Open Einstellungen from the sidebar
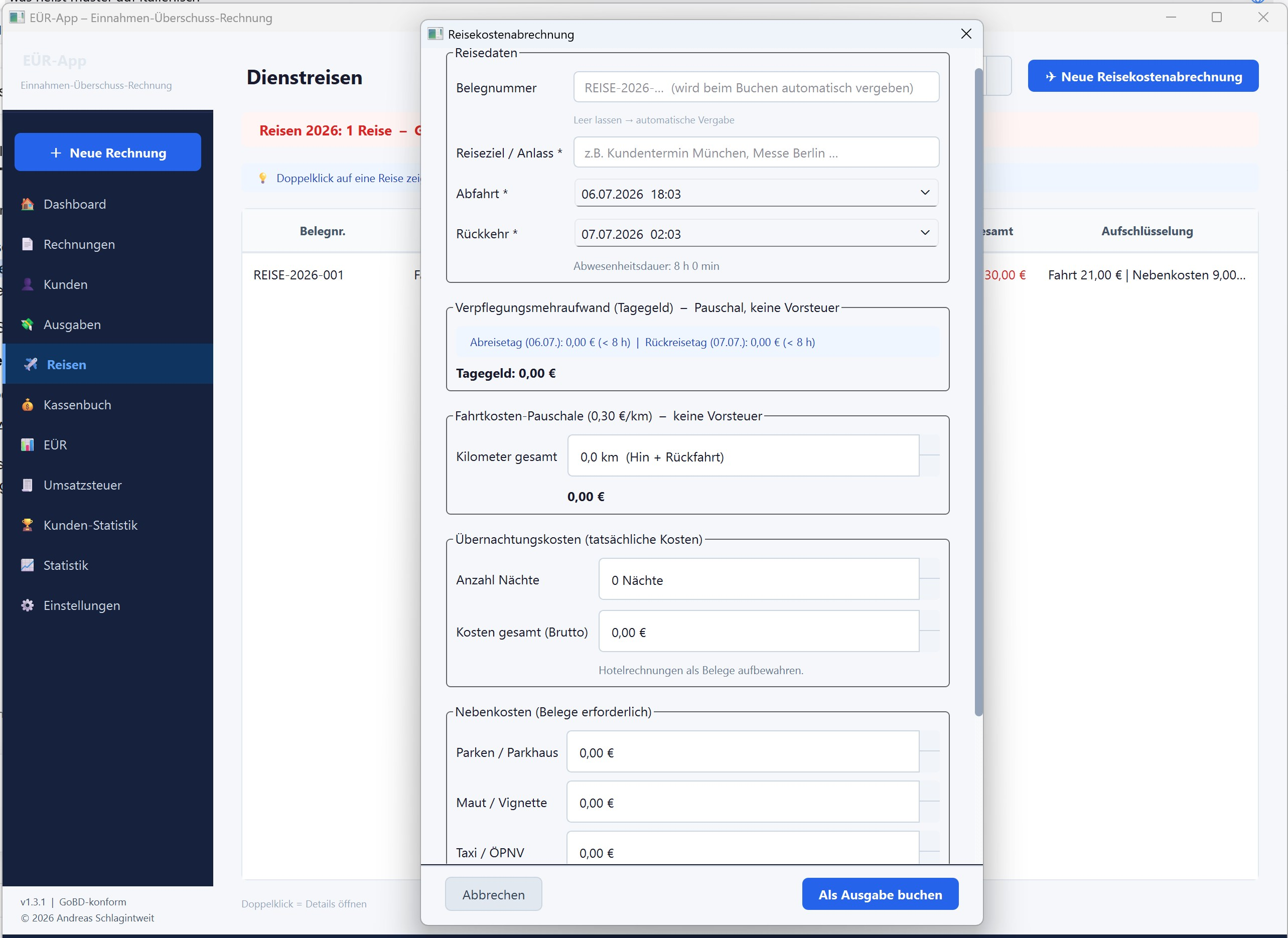The width and height of the screenshot is (1288, 938). point(108,605)
